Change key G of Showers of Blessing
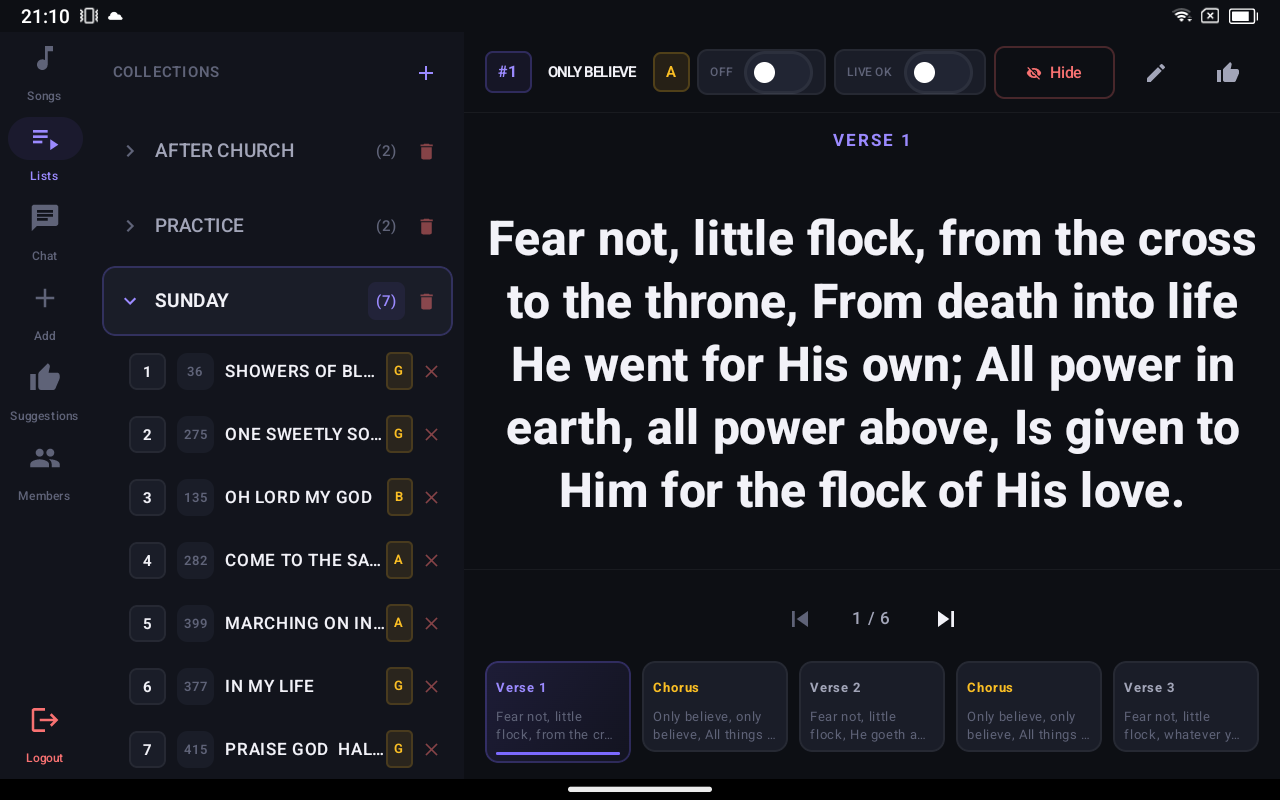The width and height of the screenshot is (1280, 800). [x=399, y=371]
